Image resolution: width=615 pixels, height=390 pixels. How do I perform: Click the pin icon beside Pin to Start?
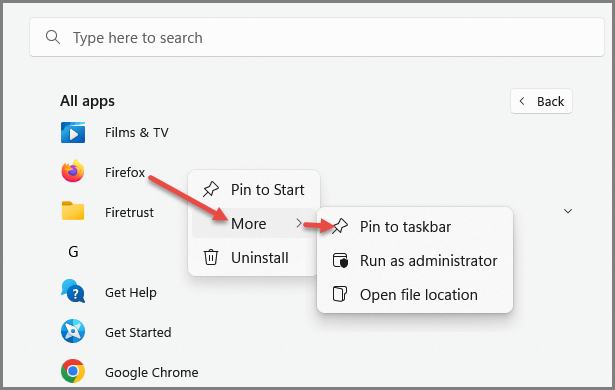pos(211,190)
